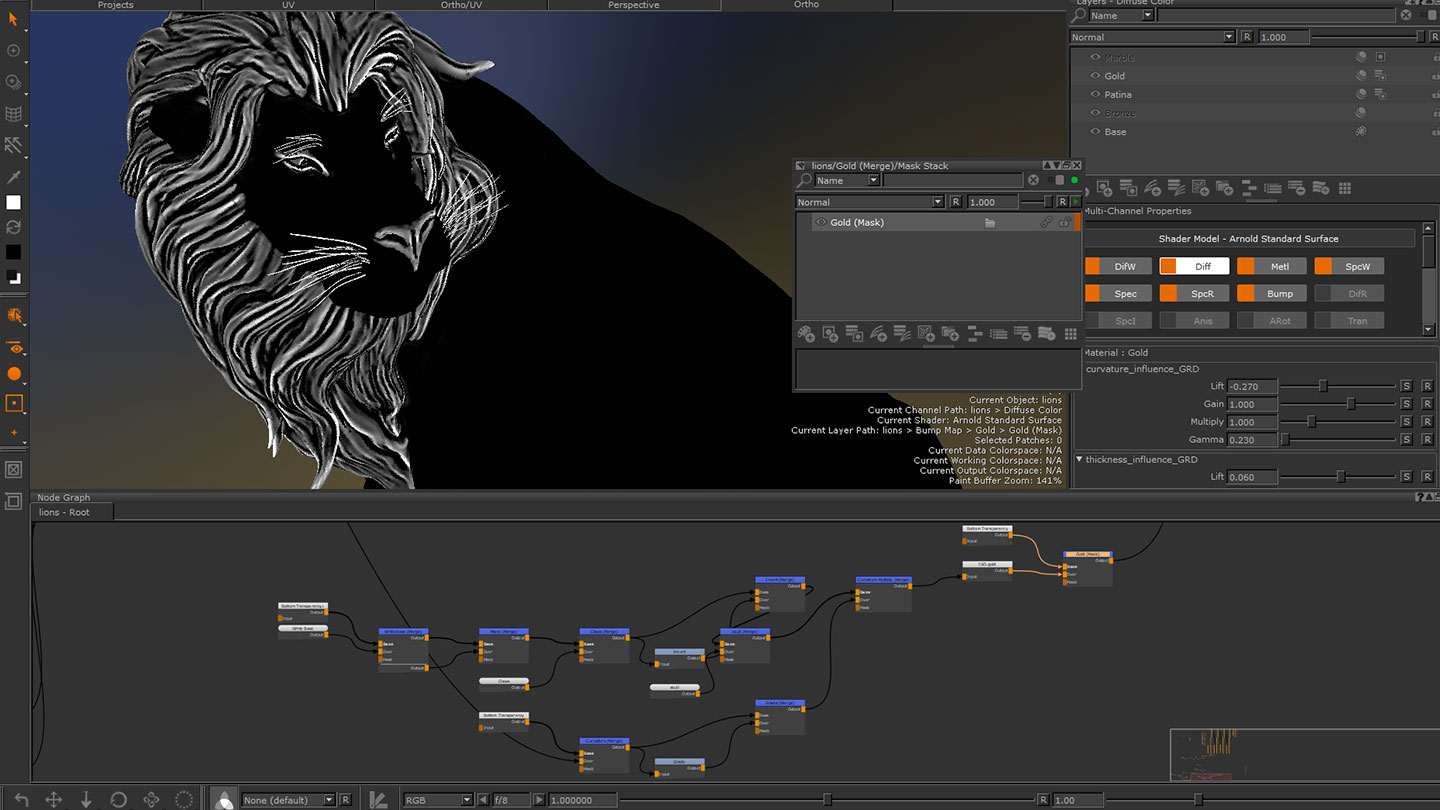This screenshot has width=1440, height=810.
Task: Click the multi-arrow transform tool icon
Action: click(13, 145)
